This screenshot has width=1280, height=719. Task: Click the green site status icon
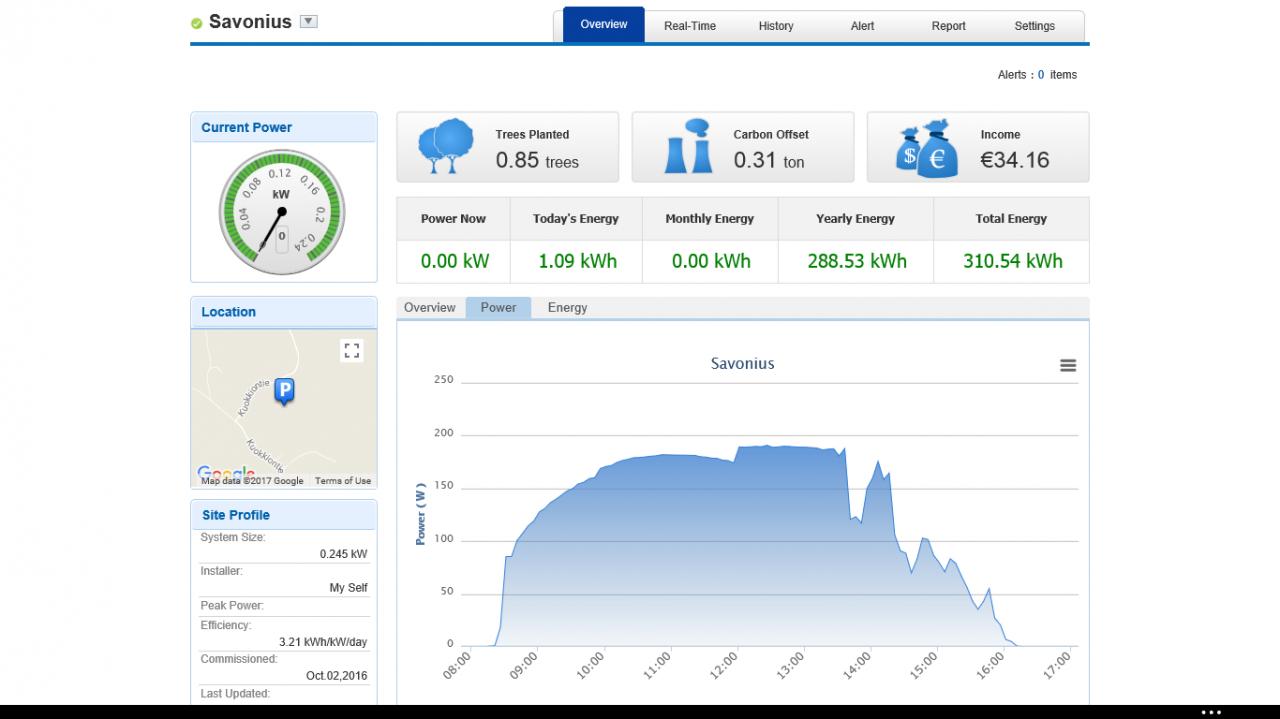point(197,22)
